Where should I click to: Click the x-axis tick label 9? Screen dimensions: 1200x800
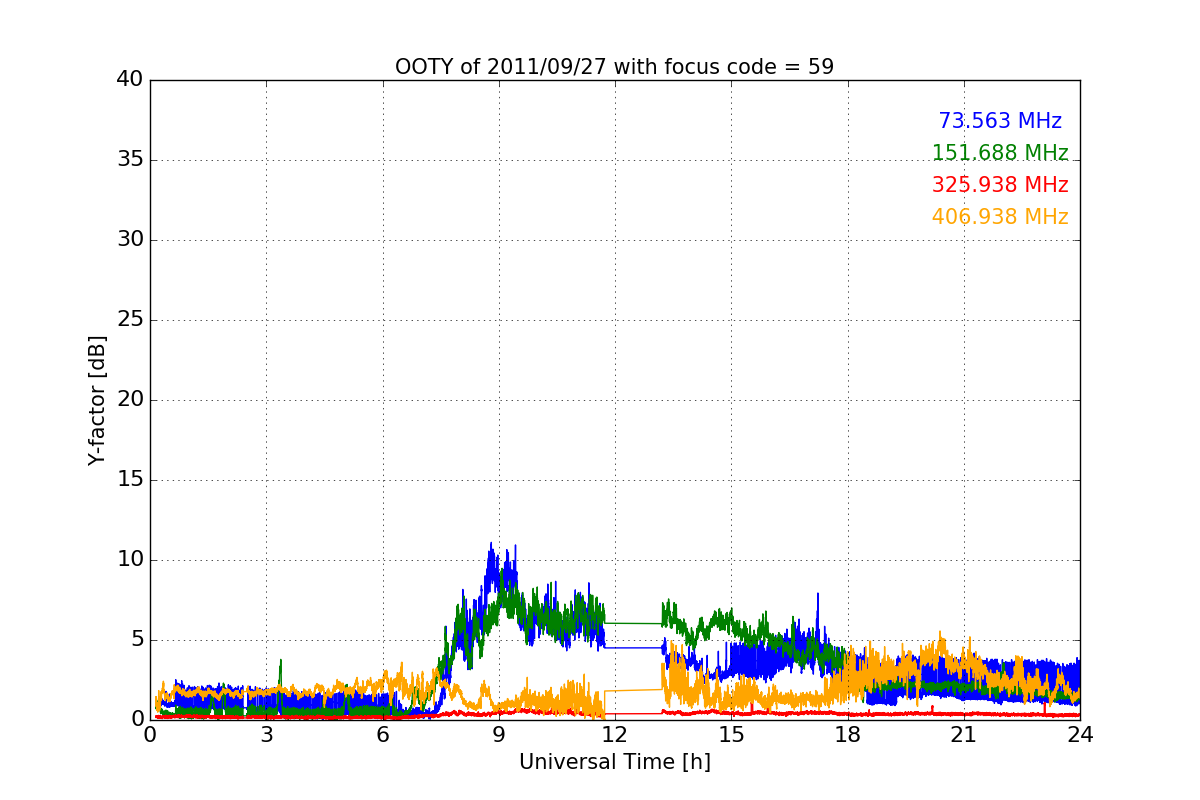[x=499, y=735]
